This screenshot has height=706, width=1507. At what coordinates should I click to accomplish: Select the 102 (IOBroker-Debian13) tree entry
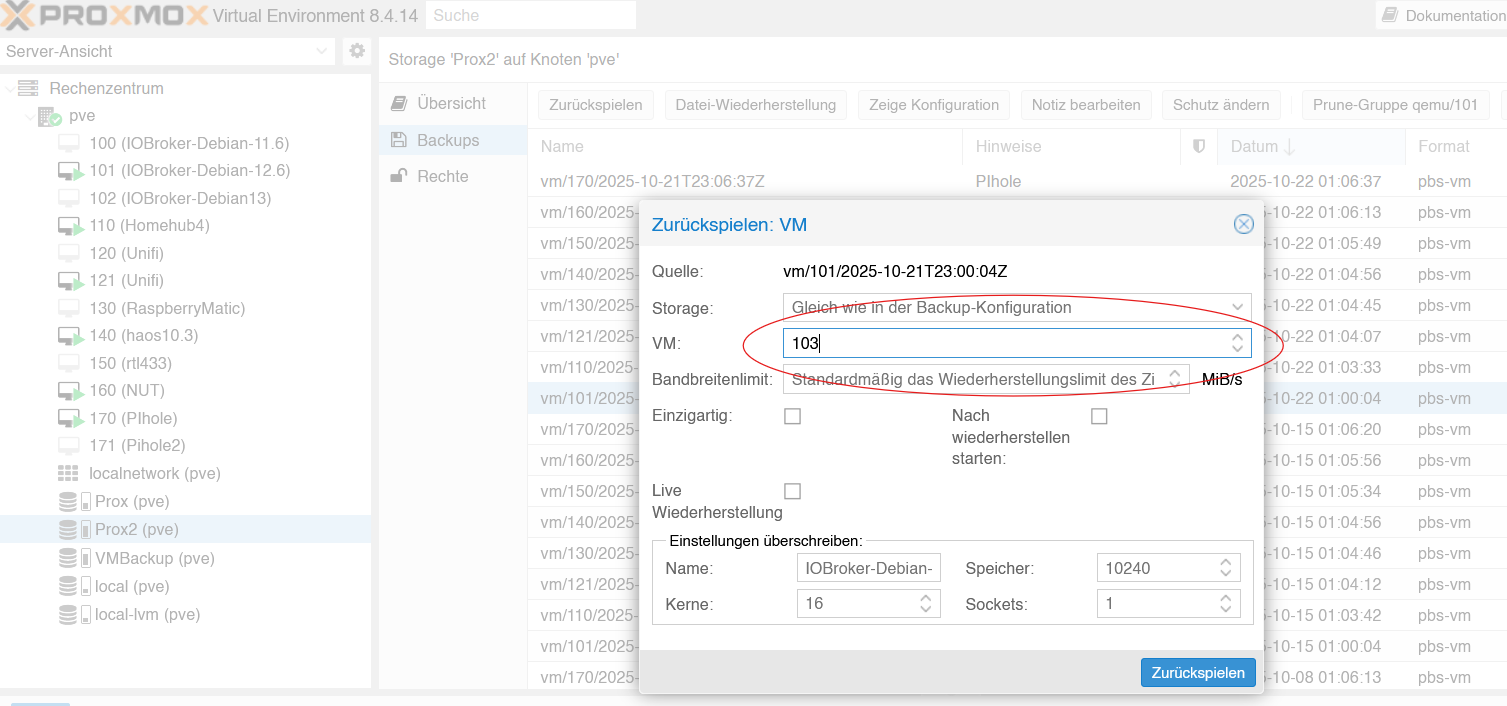180,198
